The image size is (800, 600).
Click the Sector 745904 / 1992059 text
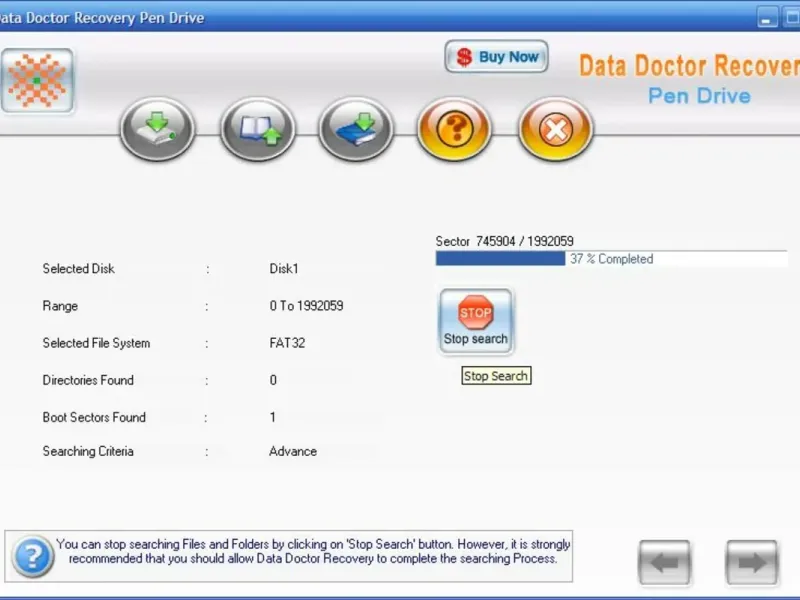[x=505, y=241]
